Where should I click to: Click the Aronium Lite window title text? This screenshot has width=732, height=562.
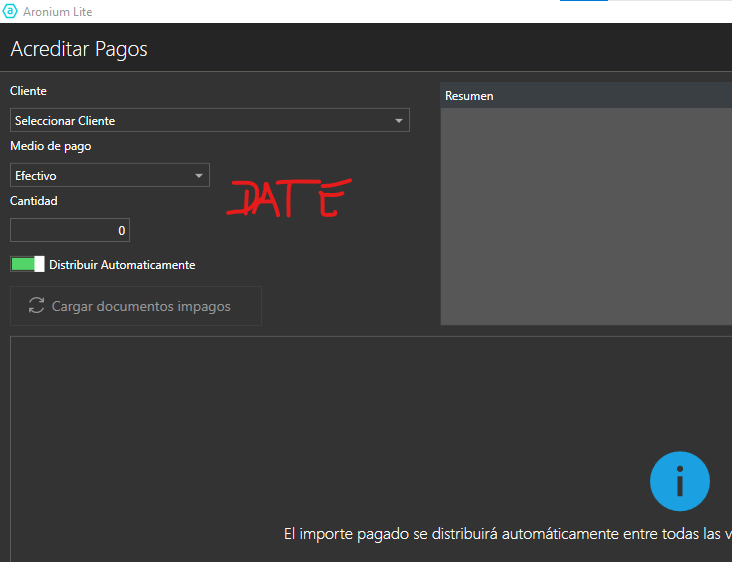pos(60,11)
